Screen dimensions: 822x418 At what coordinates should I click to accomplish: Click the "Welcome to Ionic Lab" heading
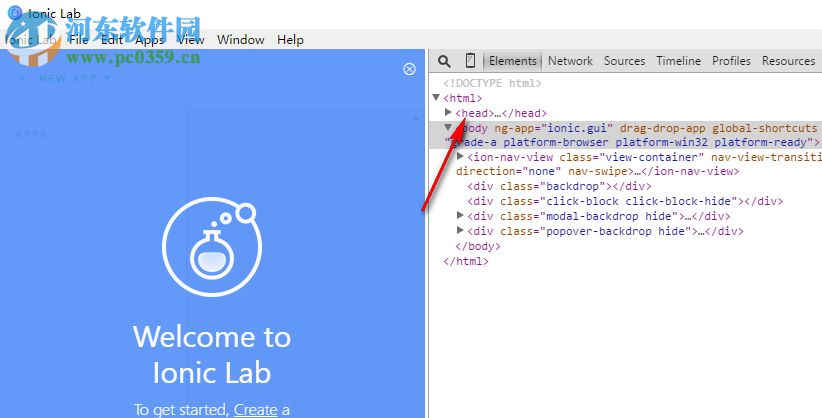pyautogui.click(x=212, y=355)
